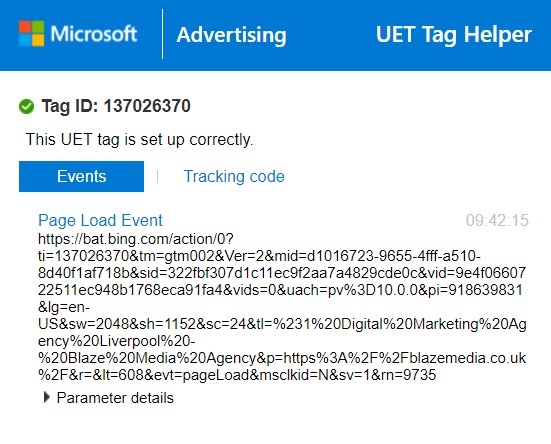The width and height of the screenshot is (551, 444).
Task: Click the URL line containing blazemedia.co.uk
Action: (x=282, y=358)
